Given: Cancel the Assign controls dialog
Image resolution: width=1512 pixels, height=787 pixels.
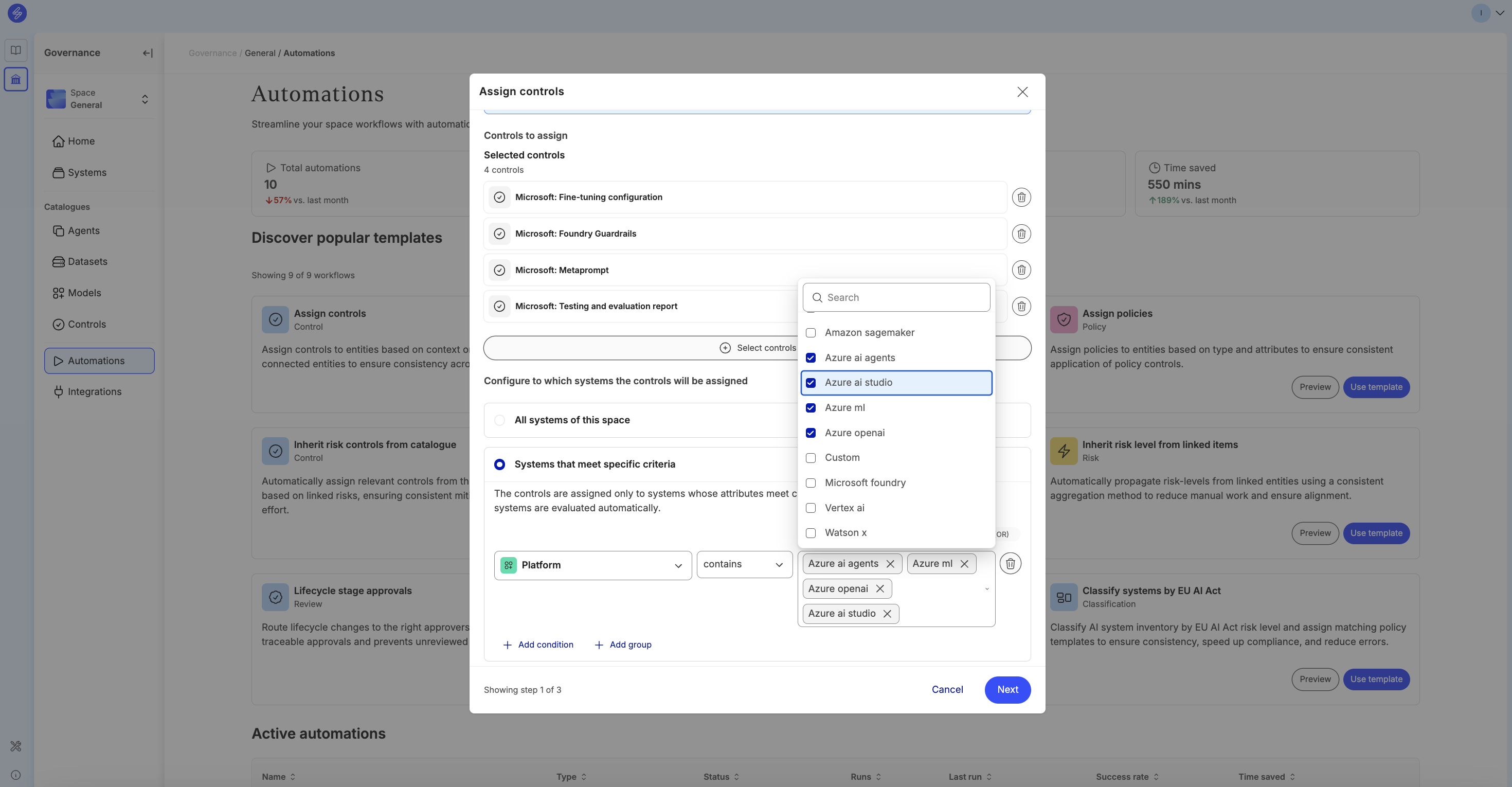Looking at the screenshot, I should coord(947,690).
